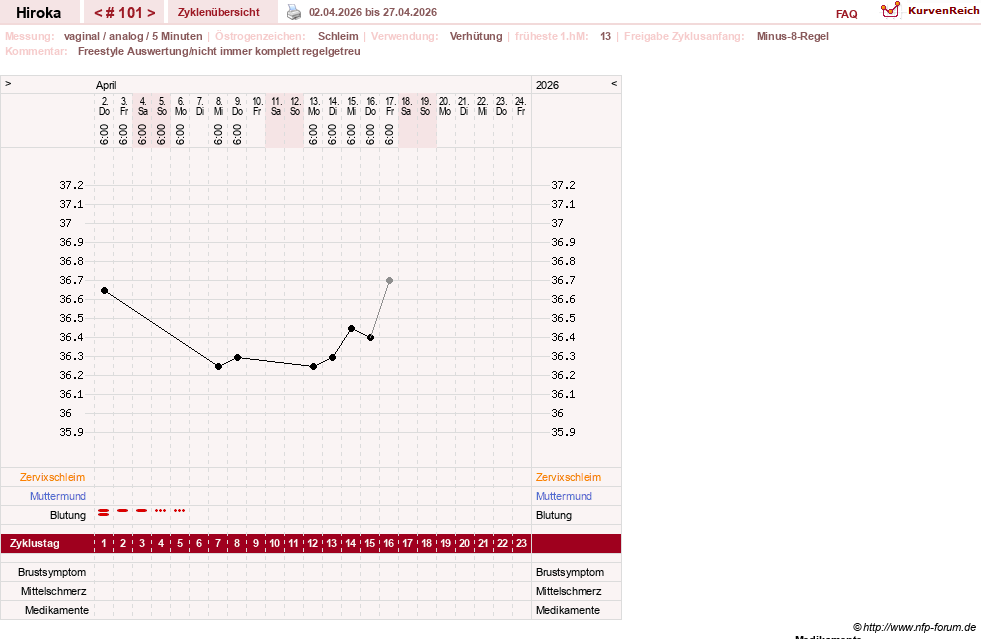Click the April month label
Viewport: 981px width, 639px height.
click(x=106, y=85)
